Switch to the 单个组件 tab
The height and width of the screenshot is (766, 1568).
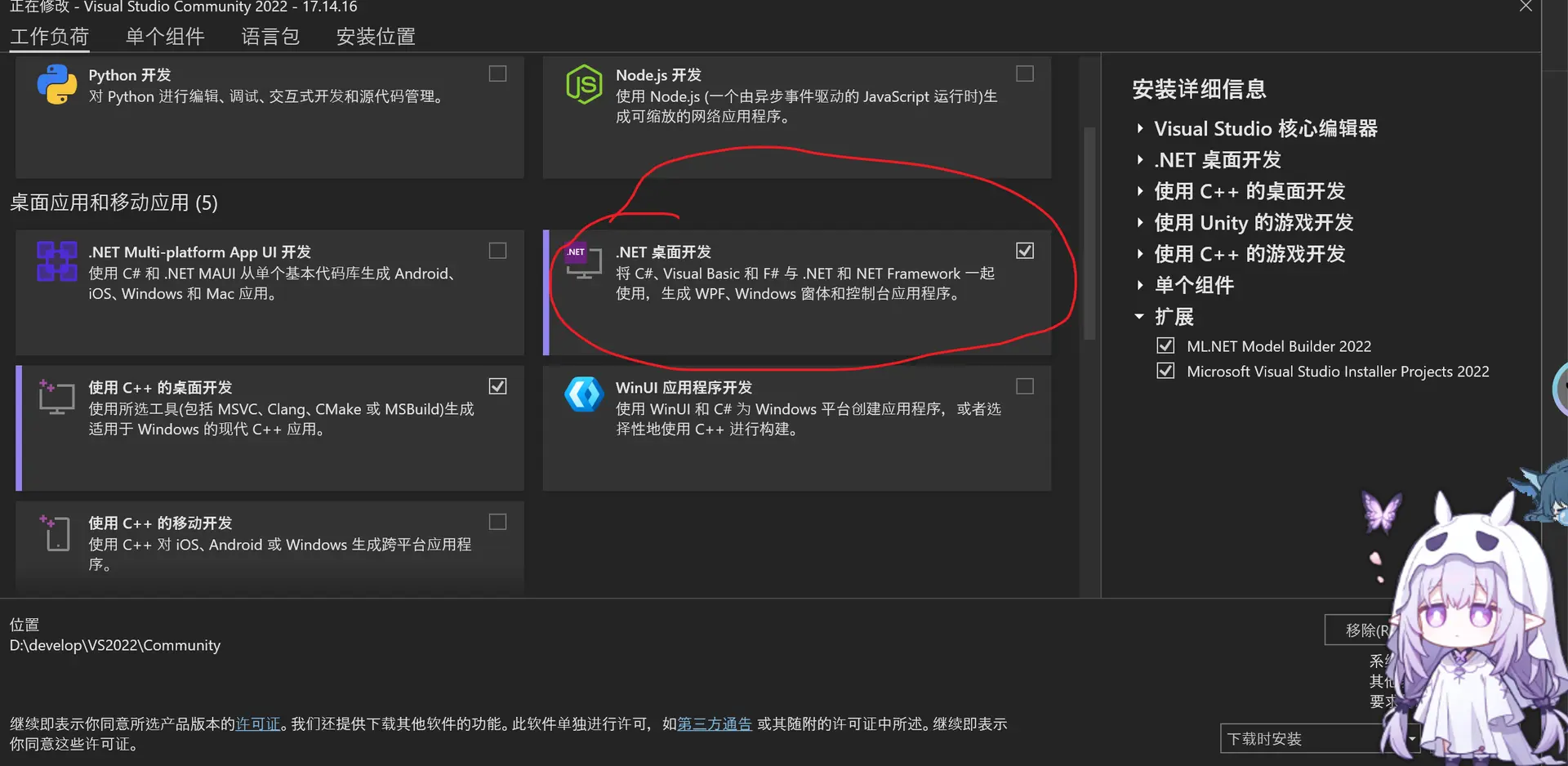[x=165, y=37]
